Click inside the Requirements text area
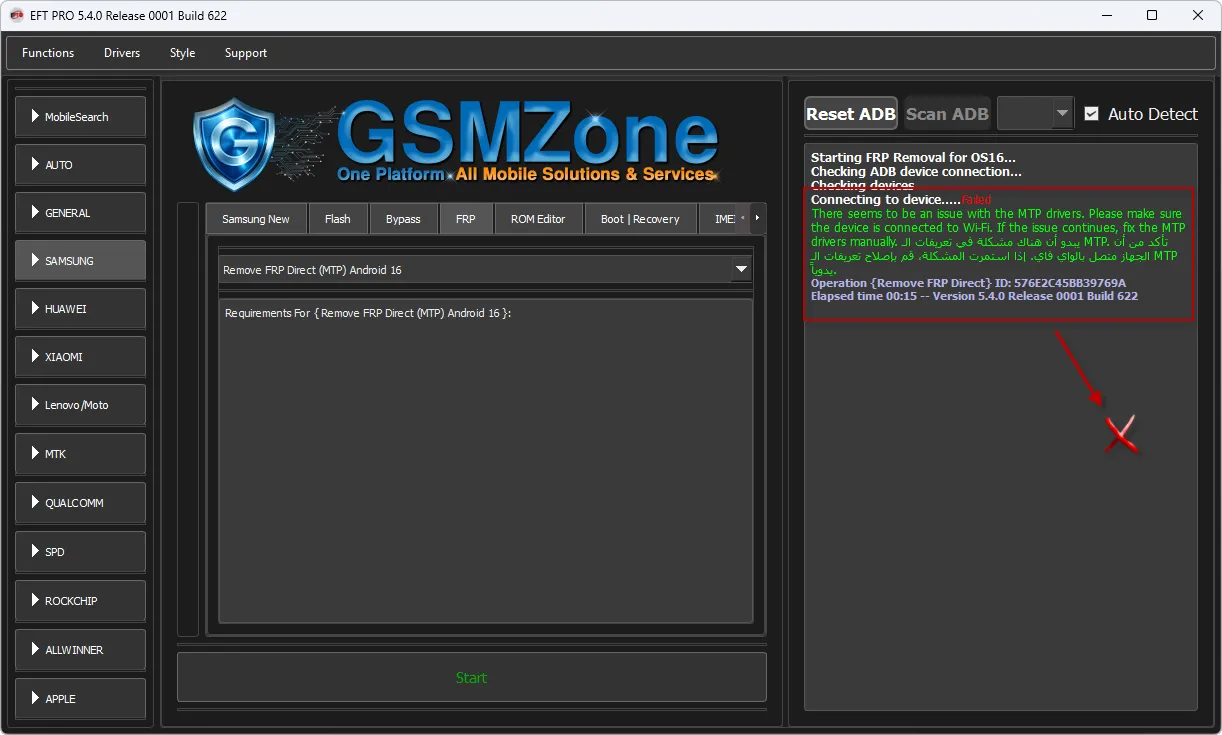Screen dimensions: 1222x735 point(485,460)
